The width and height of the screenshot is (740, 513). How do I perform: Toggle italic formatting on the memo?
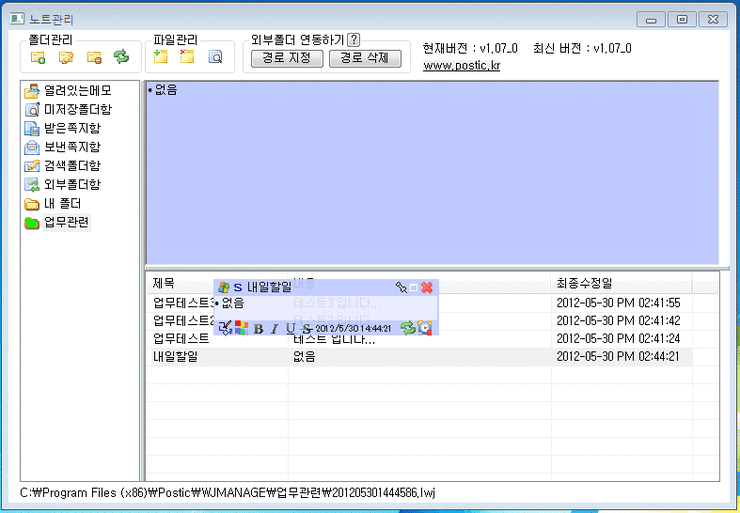(275, 328)
